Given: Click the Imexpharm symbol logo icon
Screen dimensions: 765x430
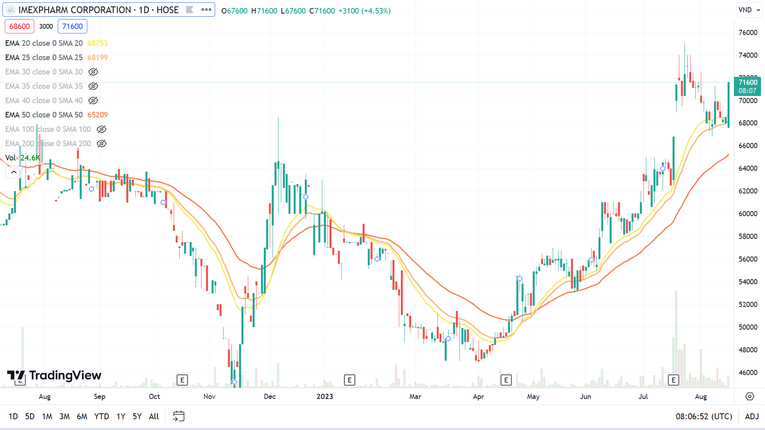Looking at the screenshot, I should click(10, 10).
